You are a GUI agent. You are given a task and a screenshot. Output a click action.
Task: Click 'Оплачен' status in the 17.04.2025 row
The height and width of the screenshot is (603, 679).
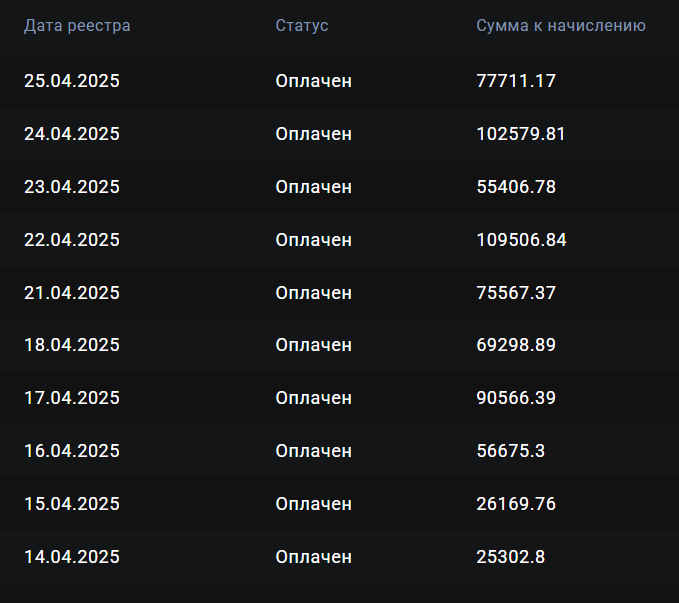(314, 398)
